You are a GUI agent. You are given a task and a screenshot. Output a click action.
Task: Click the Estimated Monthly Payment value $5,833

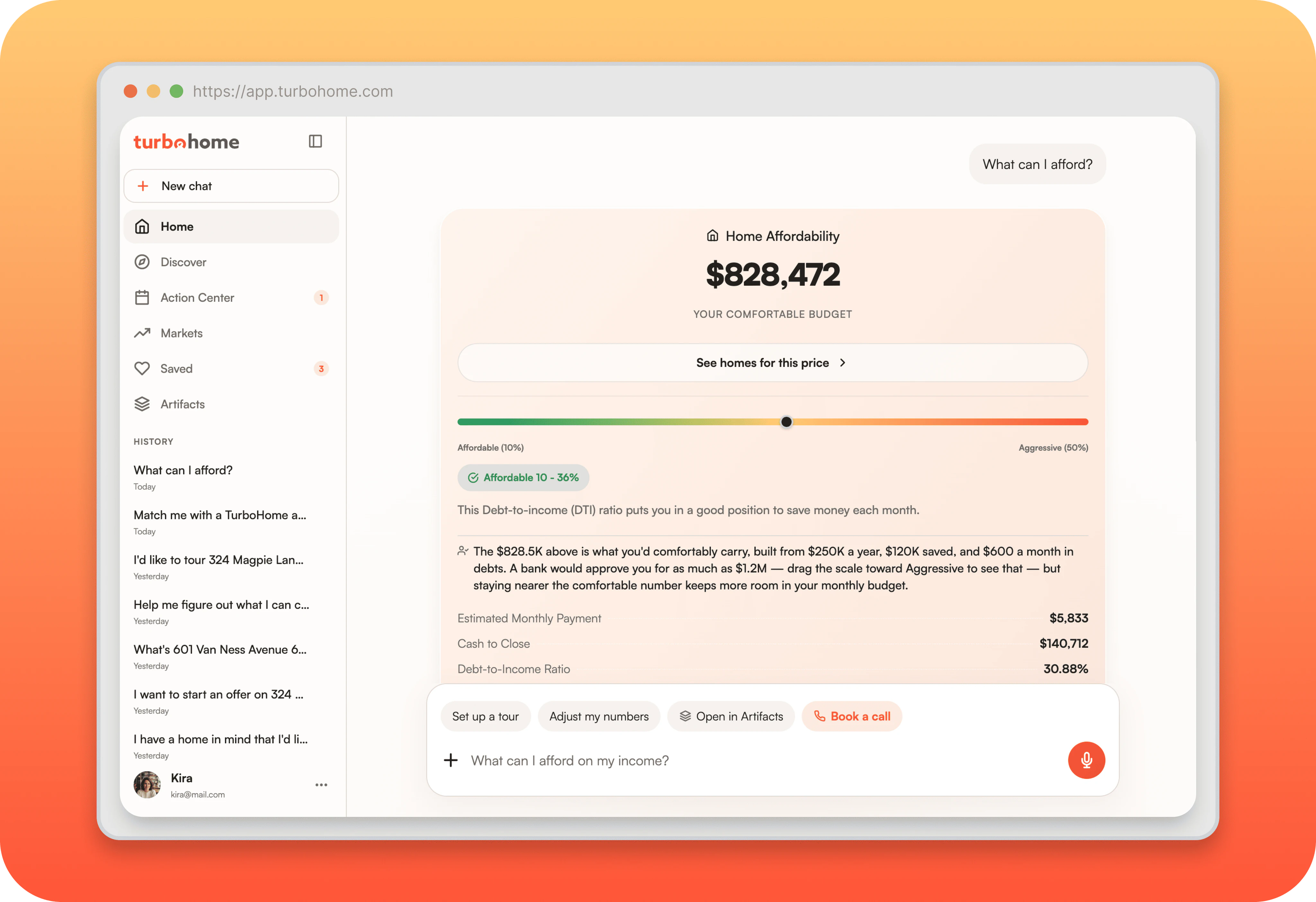coord(1069,618)
